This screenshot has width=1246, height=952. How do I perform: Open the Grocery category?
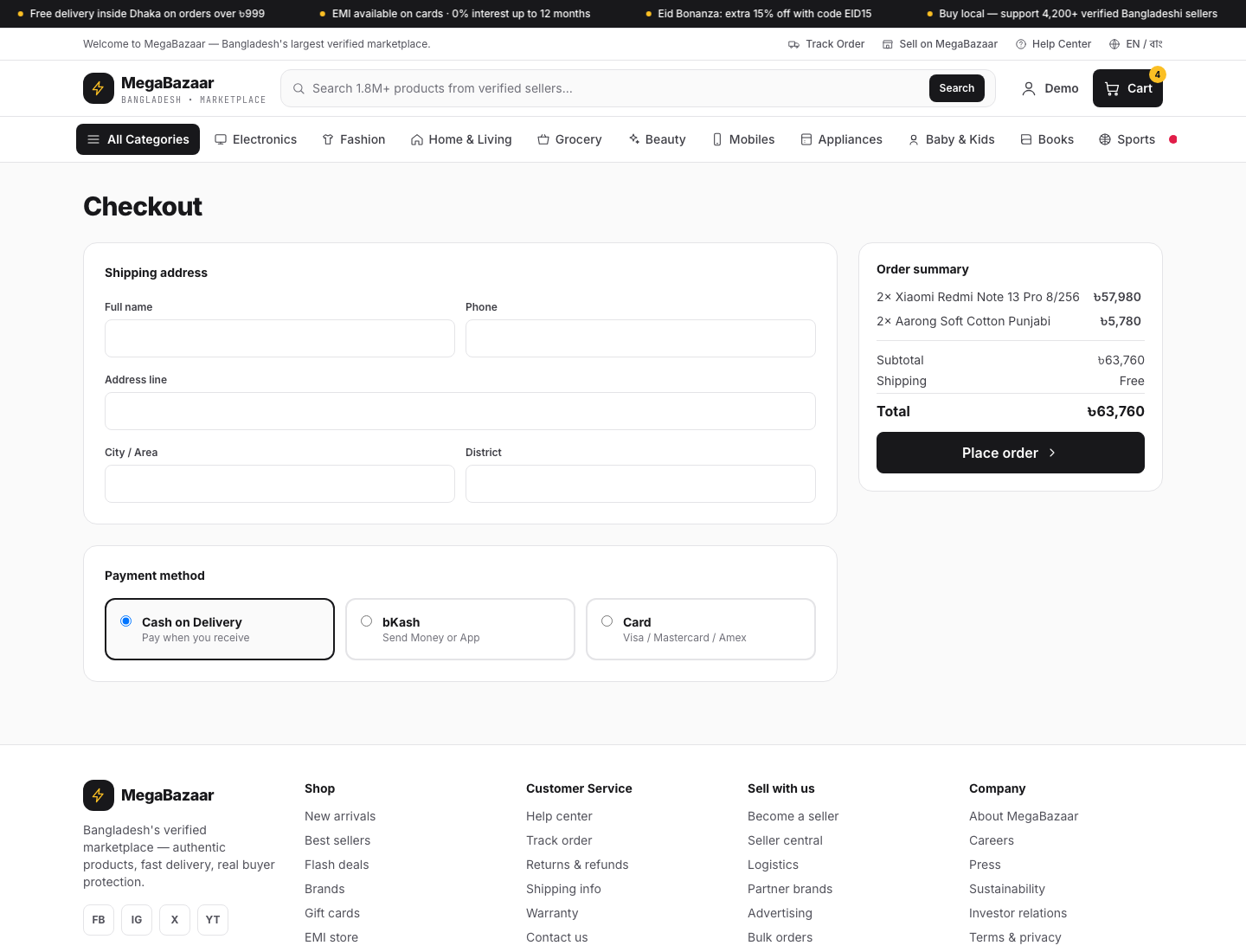click(x=569, y=139)
